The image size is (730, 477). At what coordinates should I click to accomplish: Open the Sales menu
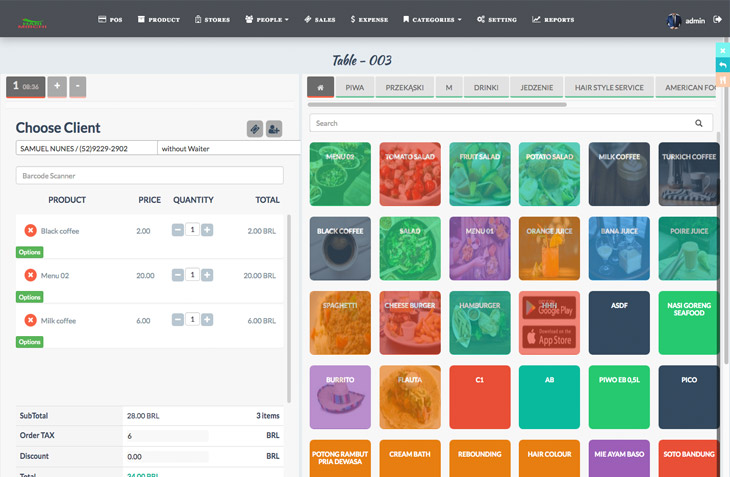(x=320, y=20)
